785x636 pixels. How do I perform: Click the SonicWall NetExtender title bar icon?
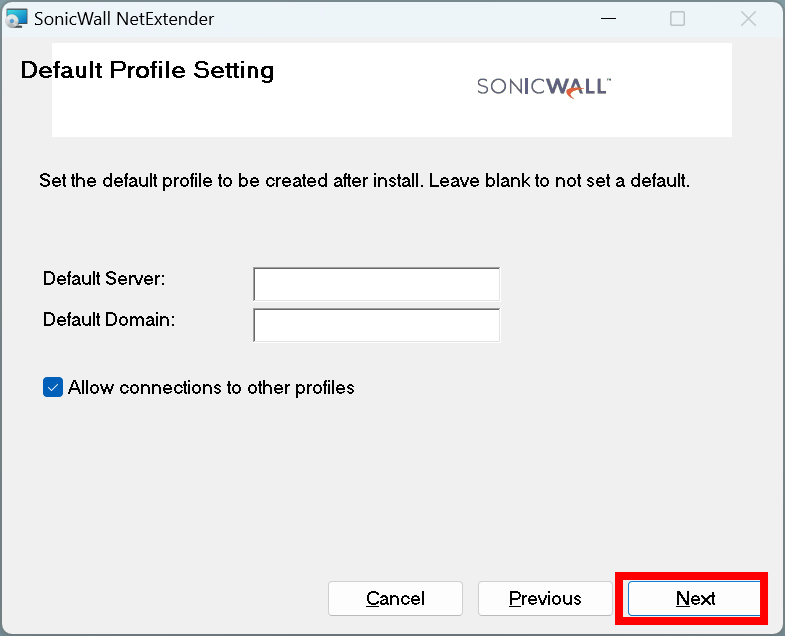tap(16, 19)
